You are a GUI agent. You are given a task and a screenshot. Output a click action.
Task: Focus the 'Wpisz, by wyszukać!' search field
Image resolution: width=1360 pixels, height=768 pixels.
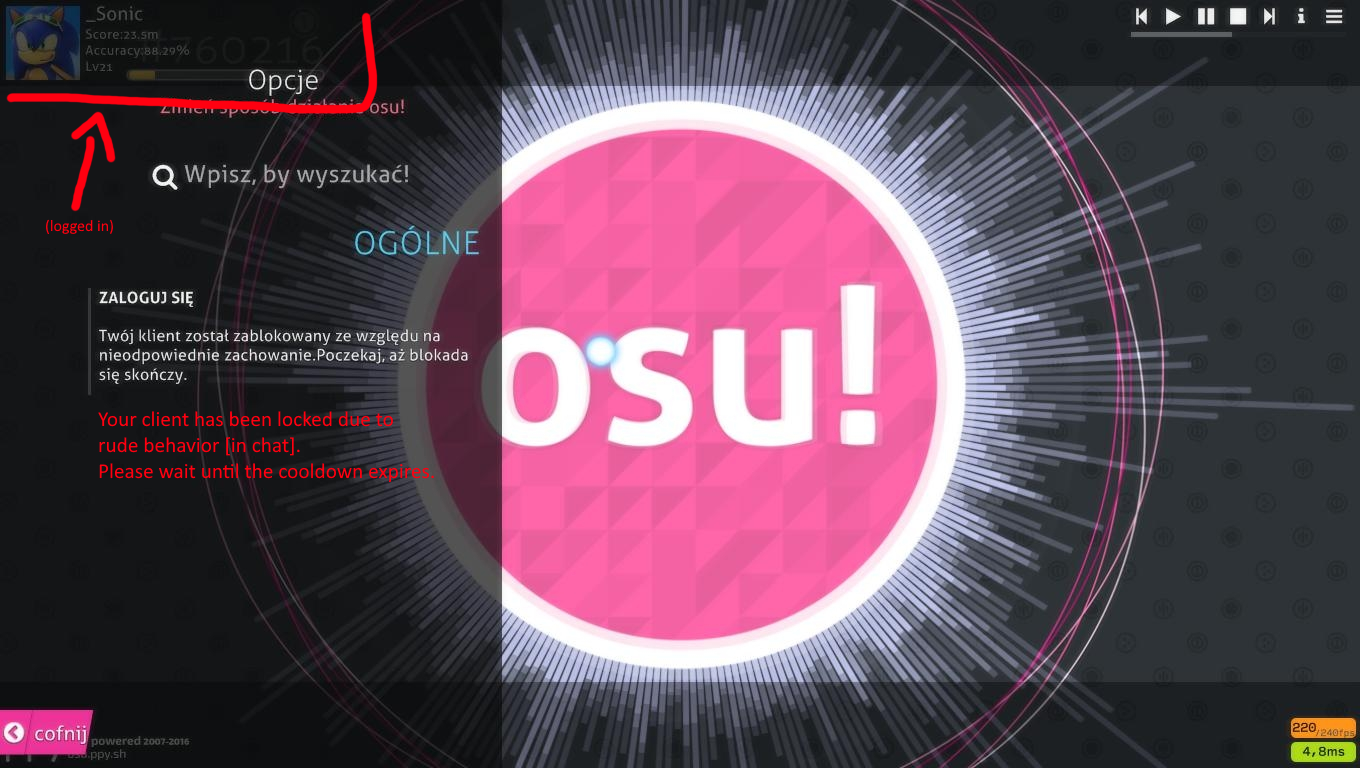(297, 175)
